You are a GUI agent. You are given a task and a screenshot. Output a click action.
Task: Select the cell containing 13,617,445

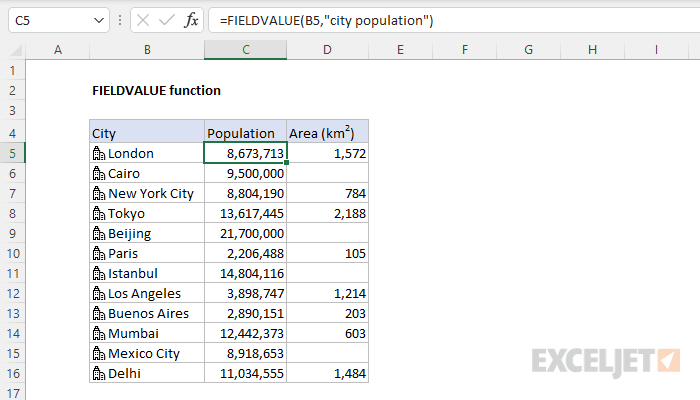coord(246,213)
